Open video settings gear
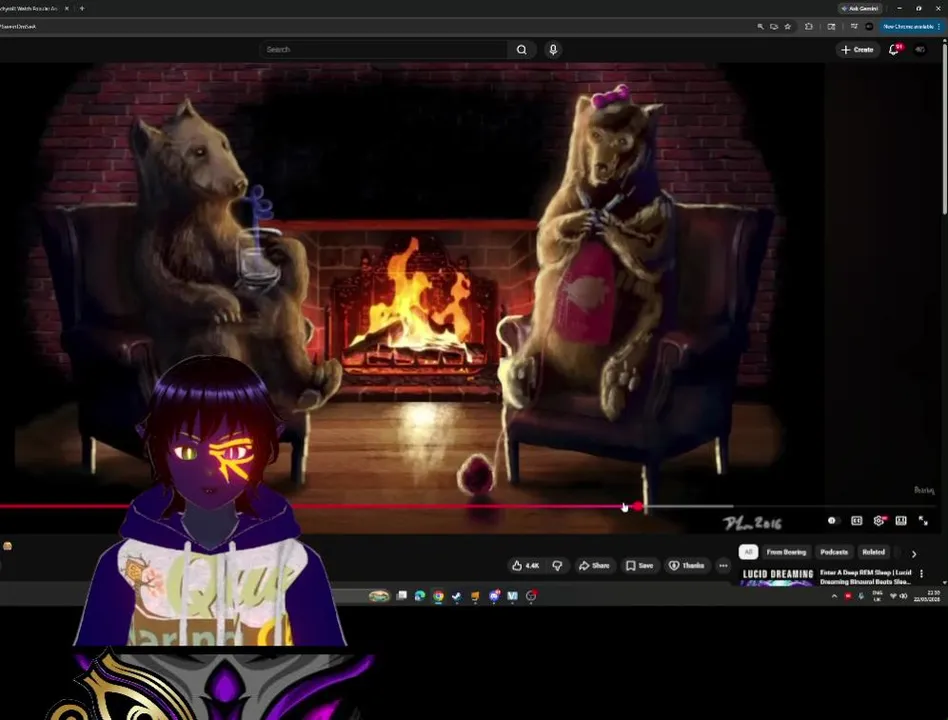This screenshot has width=948, height=720. [878, 521]
